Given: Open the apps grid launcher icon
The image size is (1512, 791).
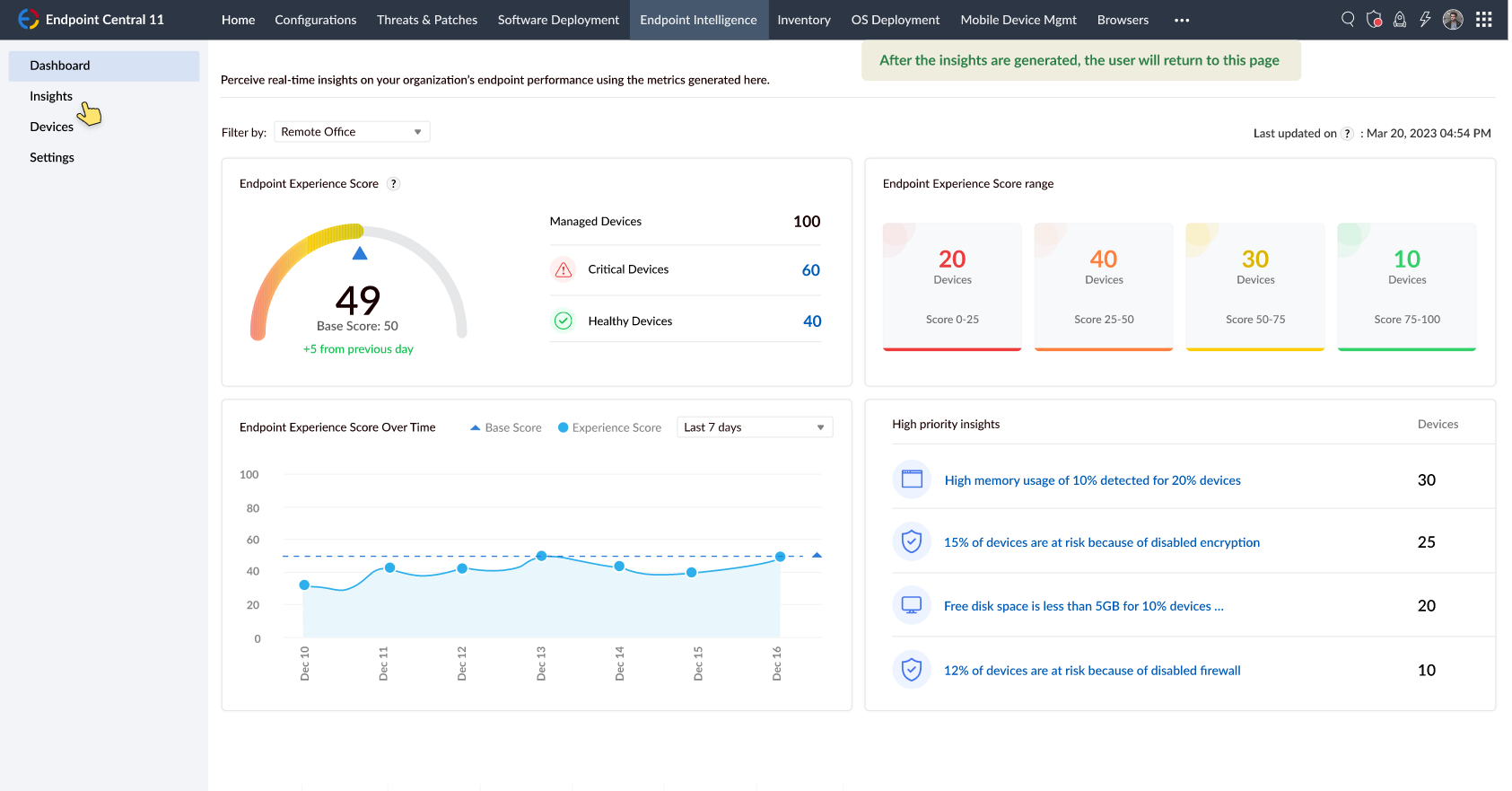Looking at the screenshot, I should [1483, 19].
